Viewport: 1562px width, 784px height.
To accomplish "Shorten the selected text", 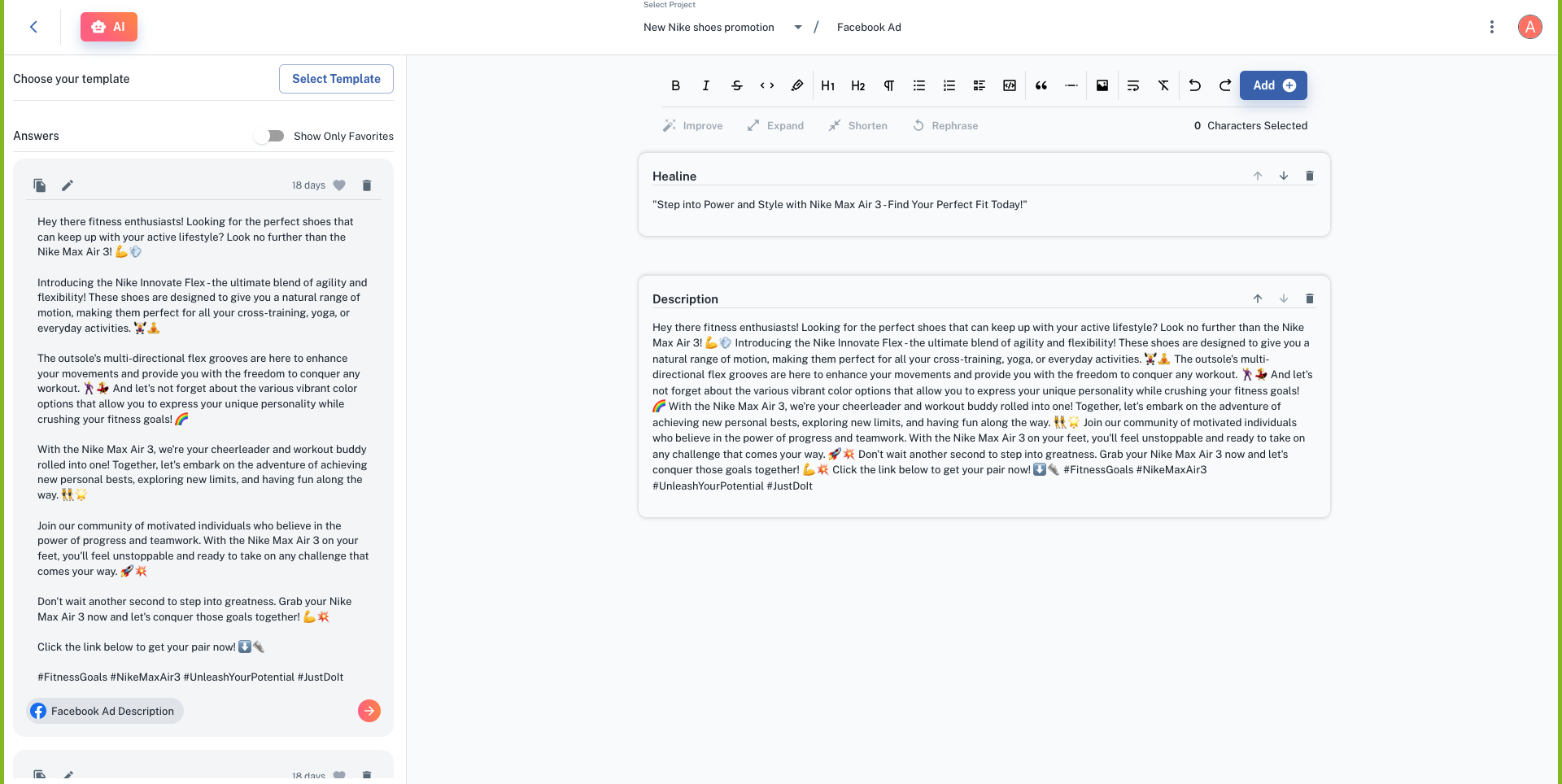I will 857,125.
